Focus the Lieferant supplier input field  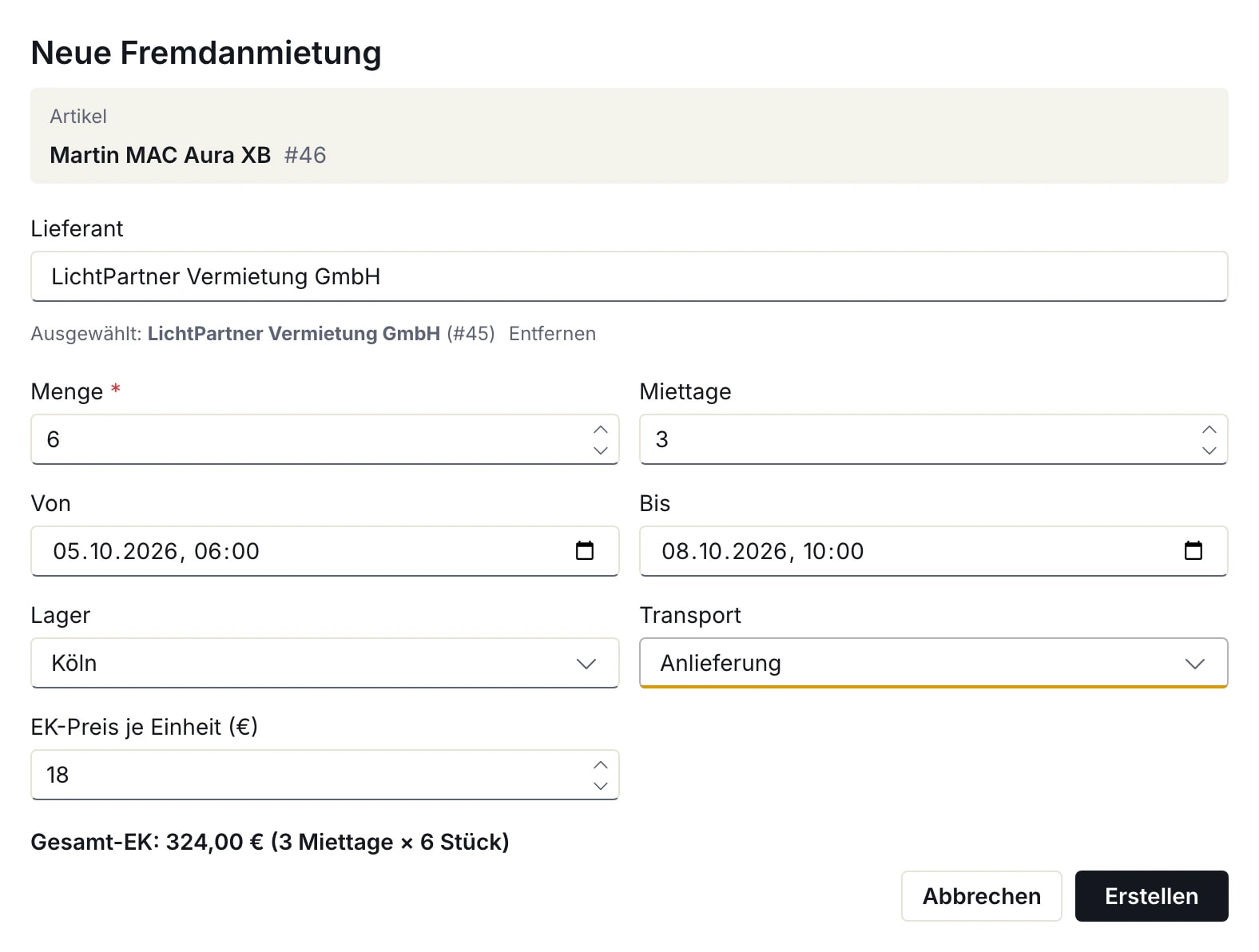coord(629,276)
